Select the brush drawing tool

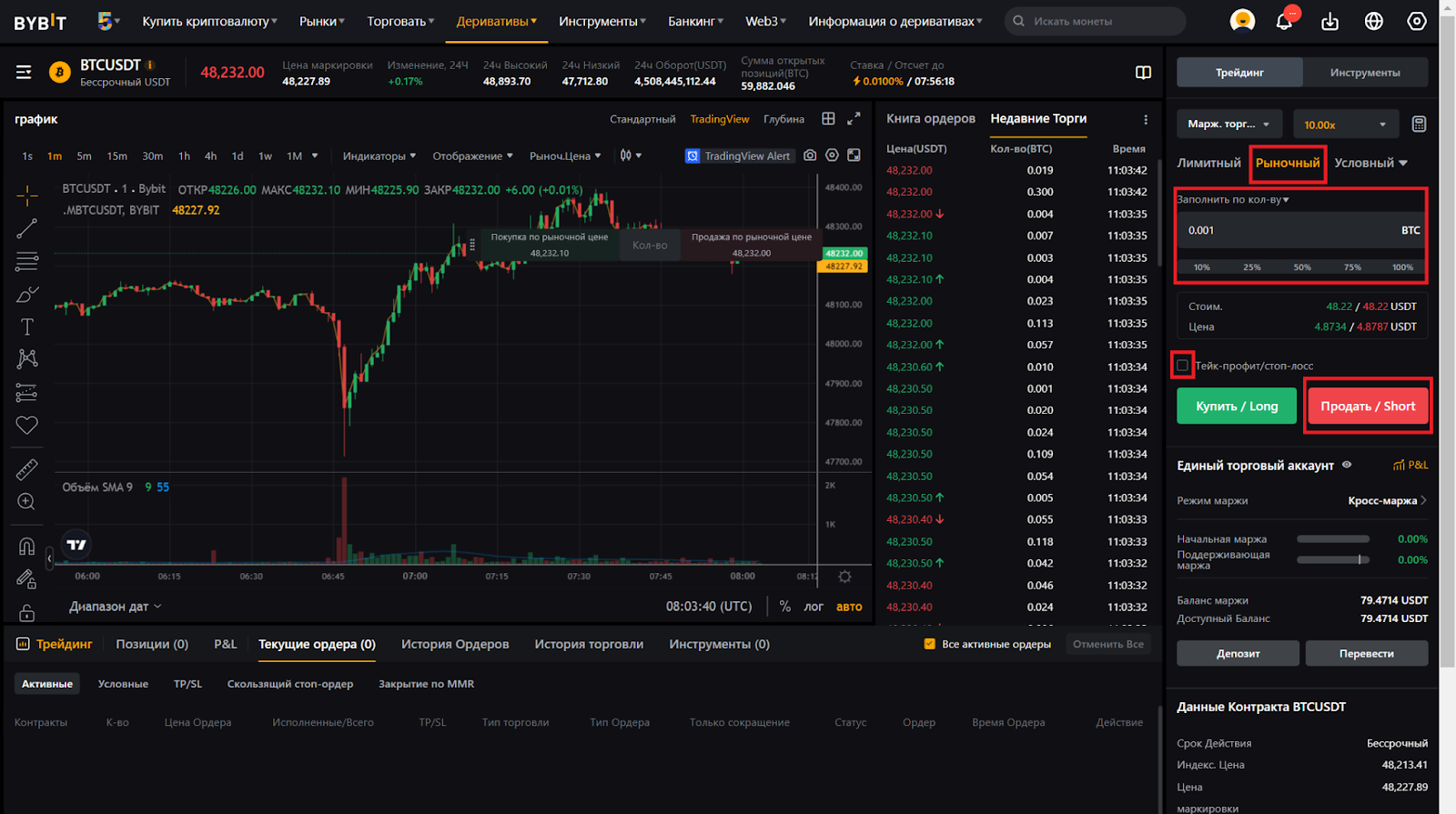point(27,295)
